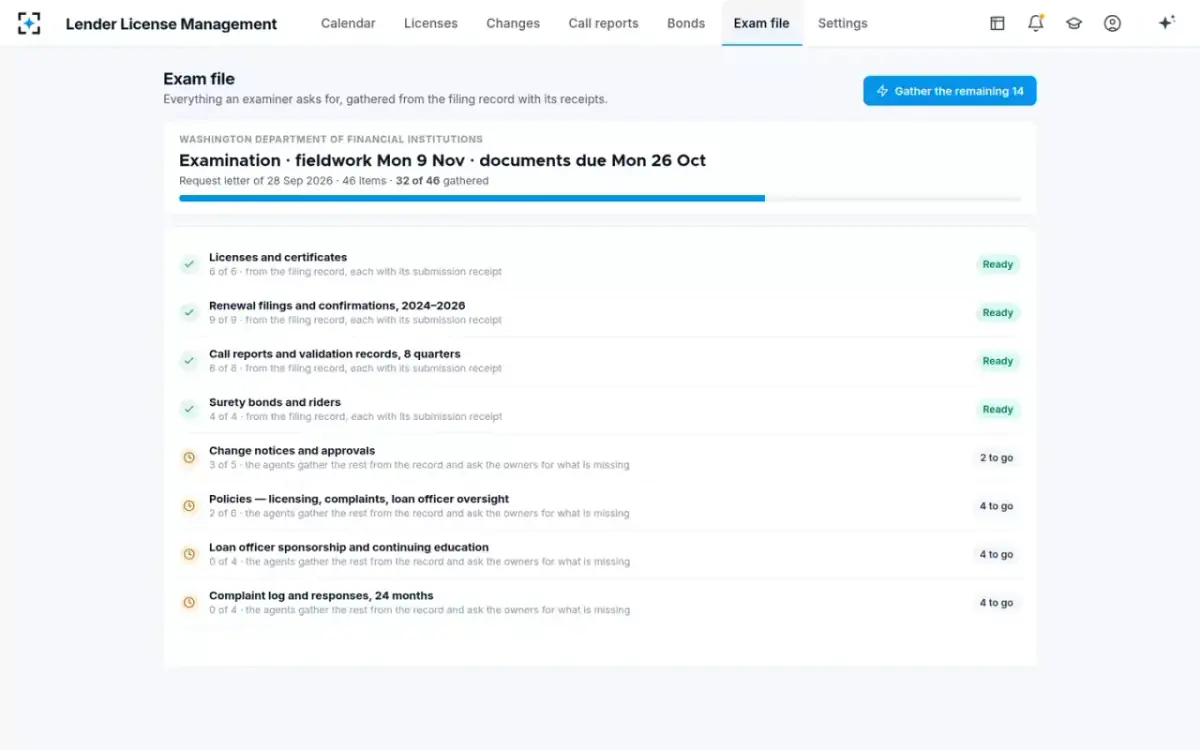This screenshot has width=1200, height=750.
Task: Go to the Calendar tab
Action: pos(348,23)
